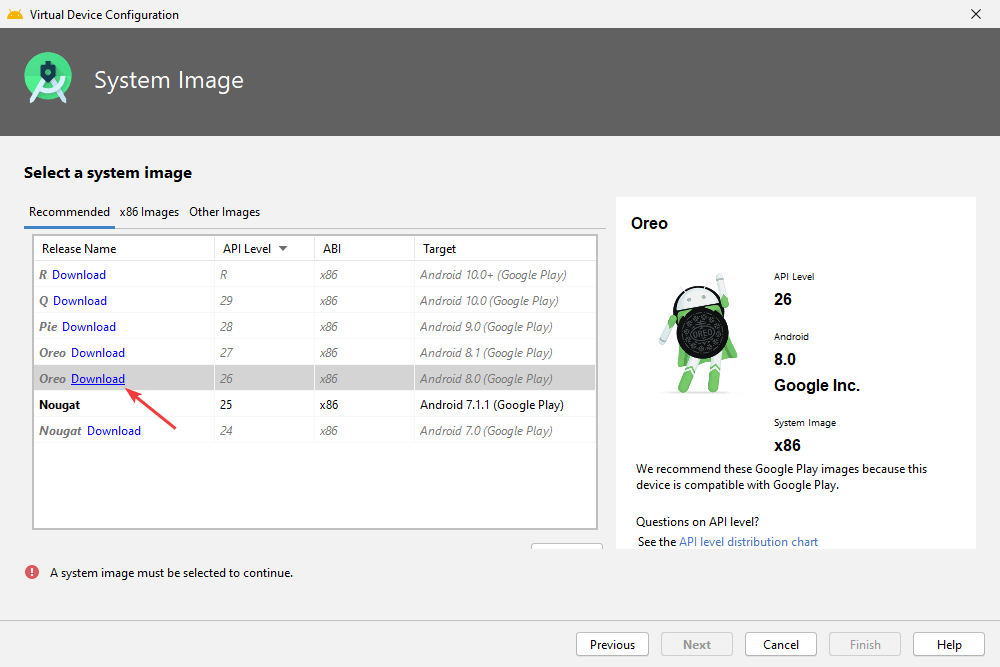This screenshot has height=667, width=1000.
Task: Download the Pie system image
Action: (89, 327)
